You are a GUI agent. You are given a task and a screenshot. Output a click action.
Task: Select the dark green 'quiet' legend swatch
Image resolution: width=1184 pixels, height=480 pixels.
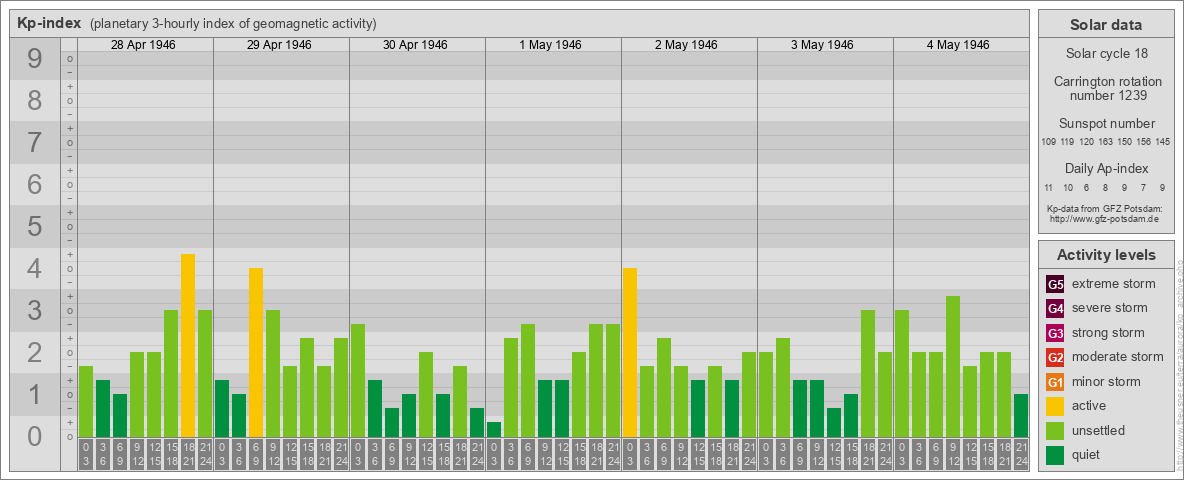(x=1056, y=455)
